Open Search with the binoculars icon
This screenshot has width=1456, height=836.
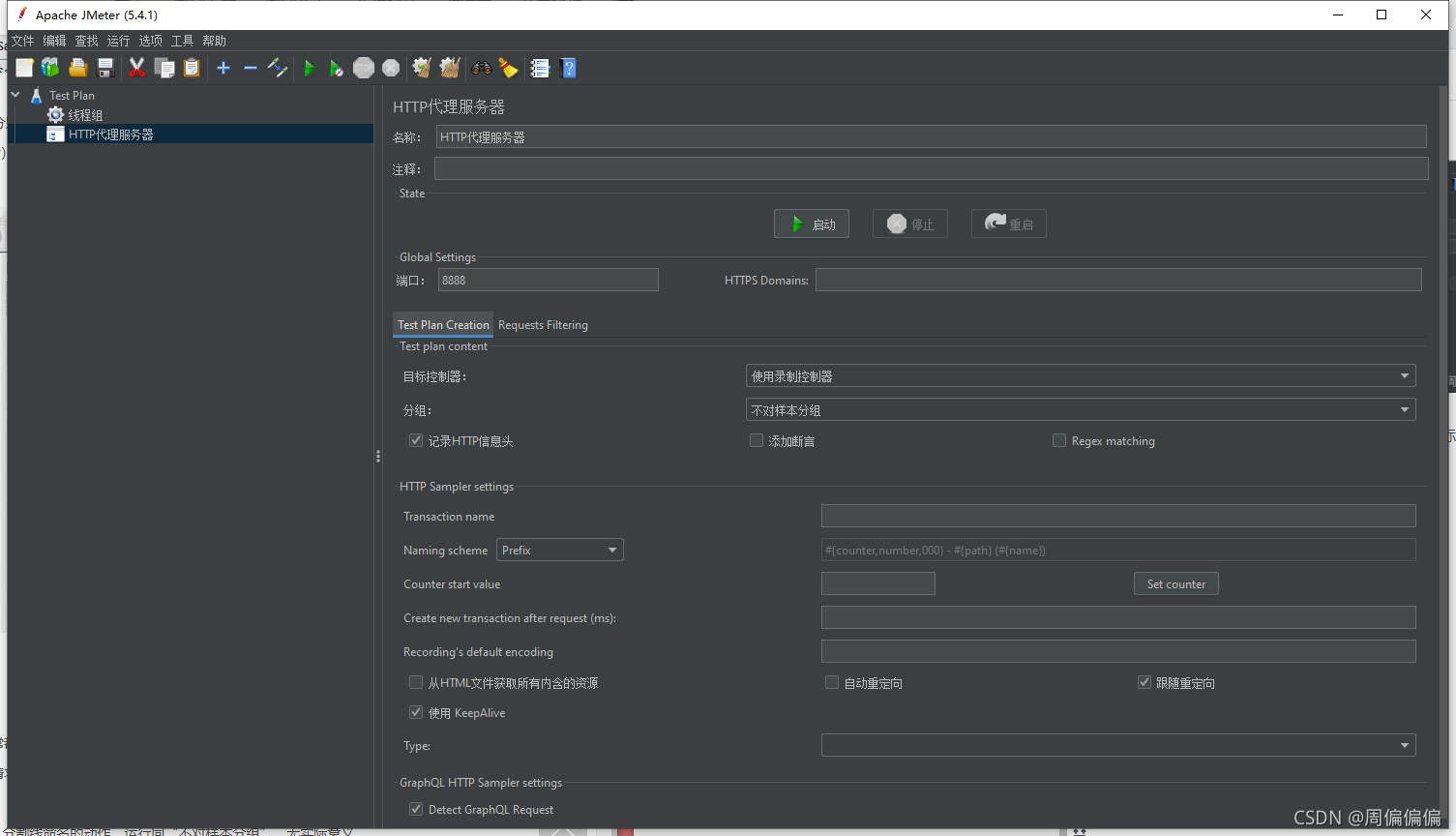point(481,68)
